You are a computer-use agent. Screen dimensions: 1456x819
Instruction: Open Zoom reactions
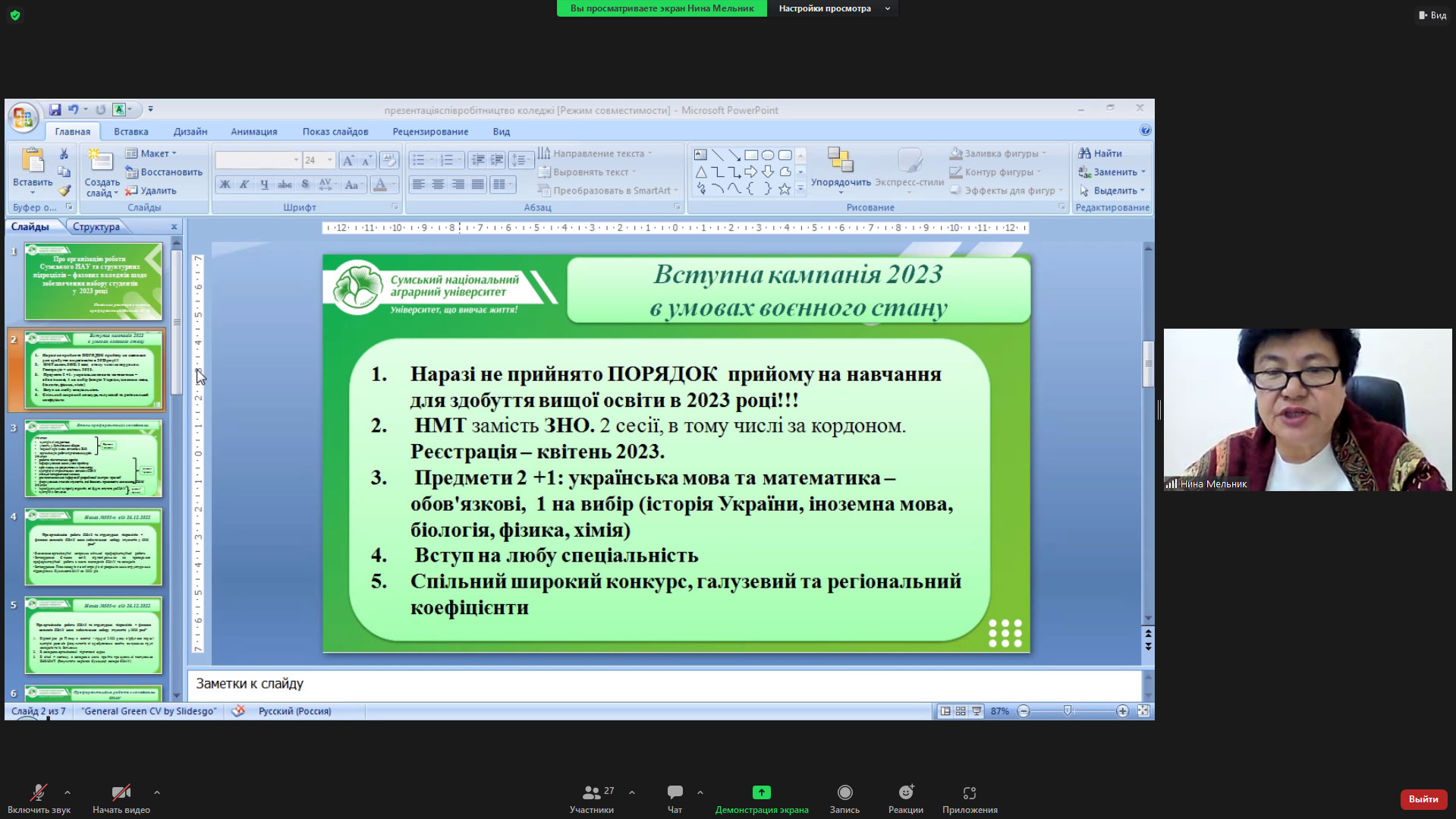pos(906,799)
